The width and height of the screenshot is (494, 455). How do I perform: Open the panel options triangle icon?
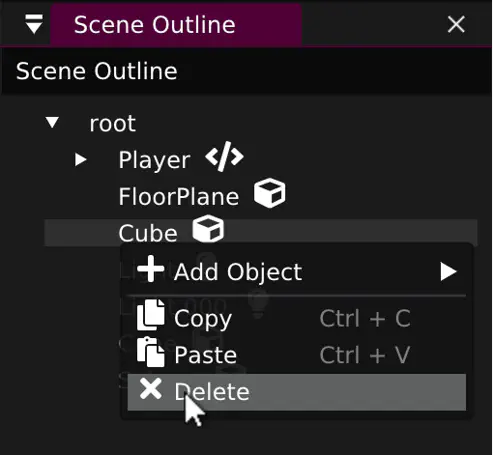34,24
